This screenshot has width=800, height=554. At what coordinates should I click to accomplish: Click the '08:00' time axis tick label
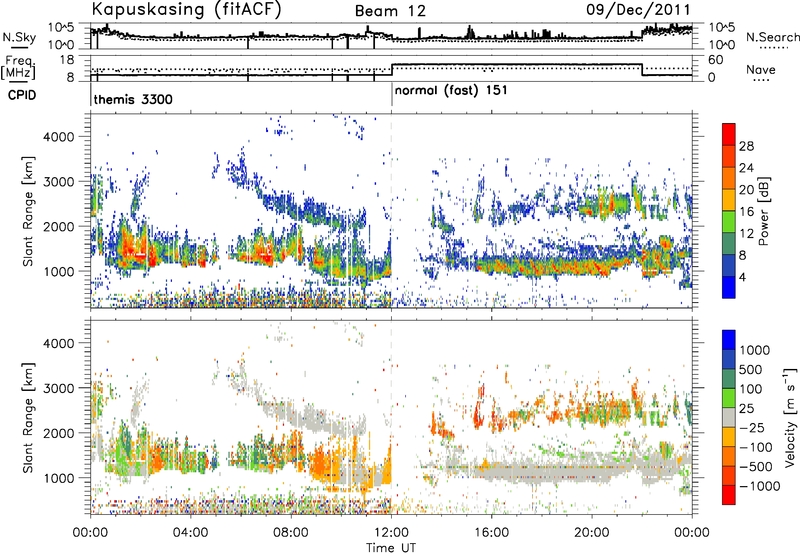(291, 533)
